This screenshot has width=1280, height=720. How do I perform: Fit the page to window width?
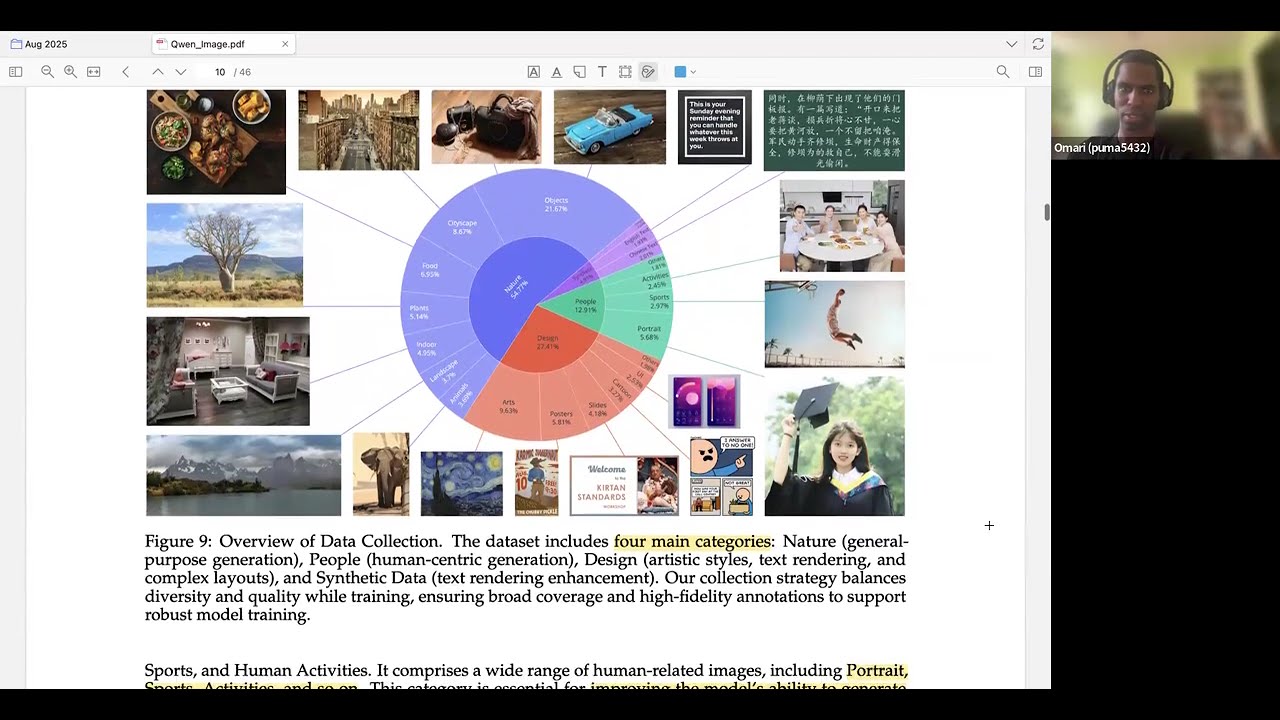(93, 72)
